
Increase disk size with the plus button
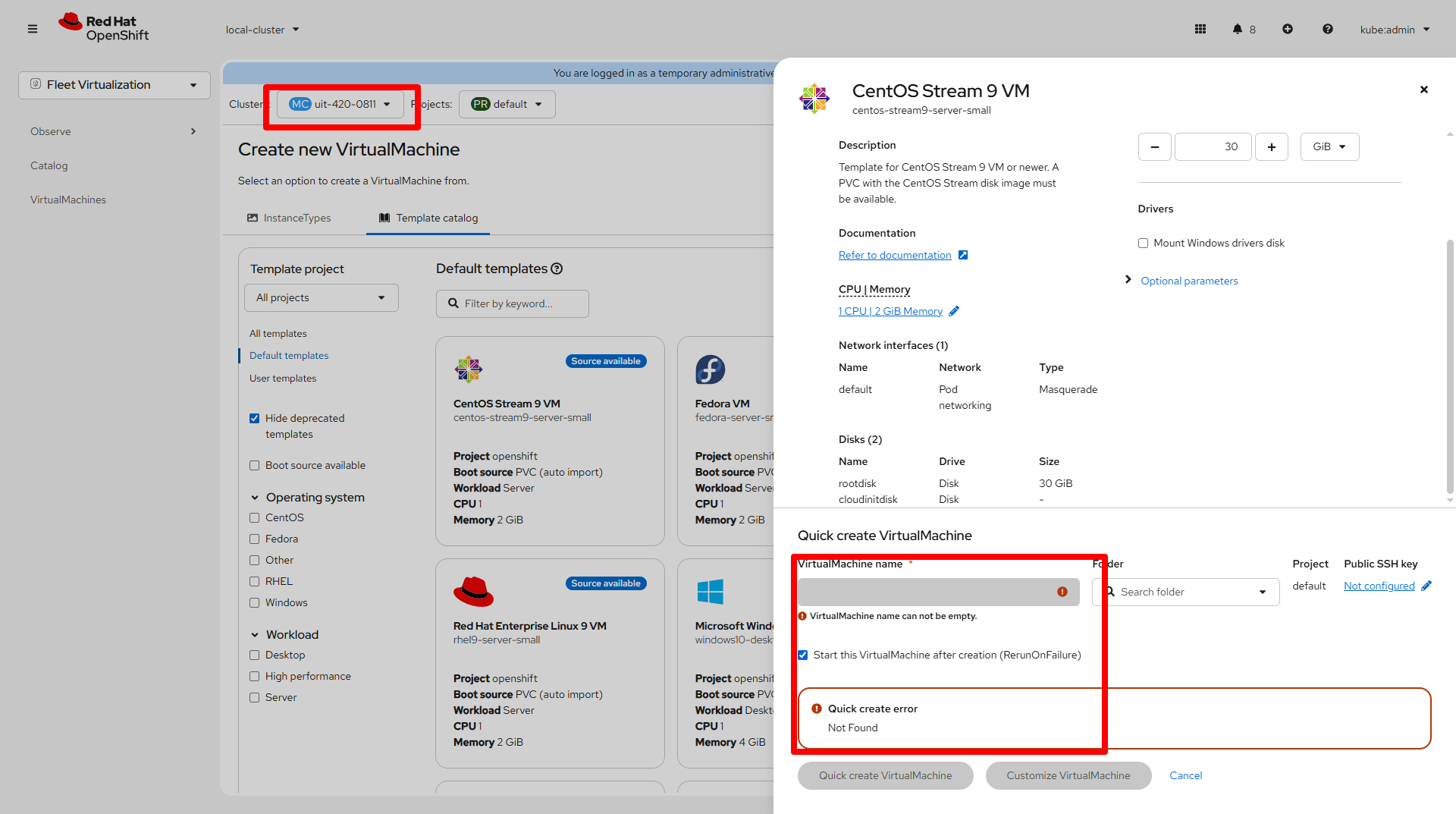tap(1272, 146)
